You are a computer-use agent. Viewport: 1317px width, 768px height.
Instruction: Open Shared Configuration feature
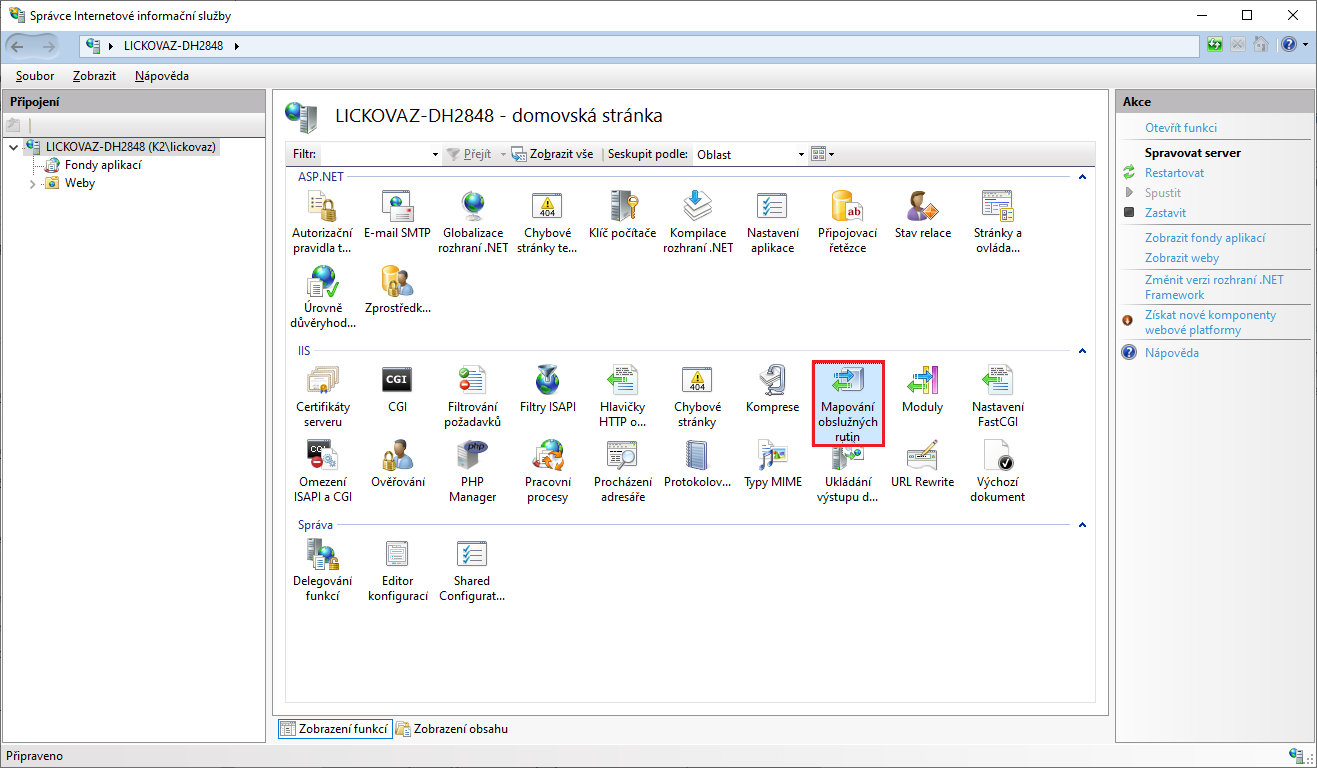[472, 570]
